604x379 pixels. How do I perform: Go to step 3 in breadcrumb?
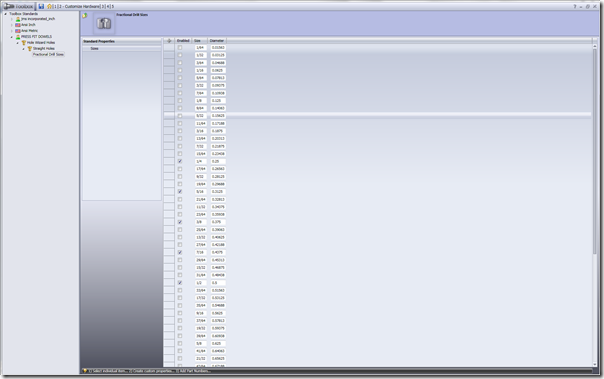103,7
